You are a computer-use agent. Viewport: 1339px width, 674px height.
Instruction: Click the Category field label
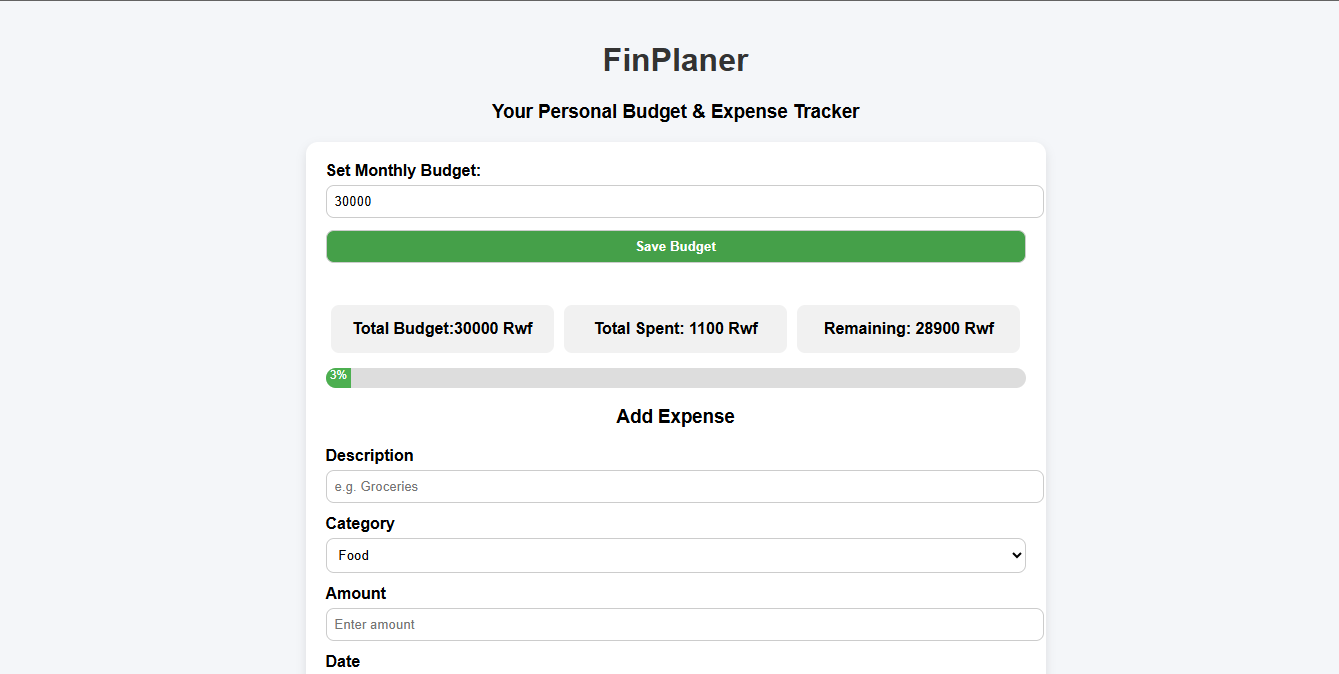click(x=360, y=524)
